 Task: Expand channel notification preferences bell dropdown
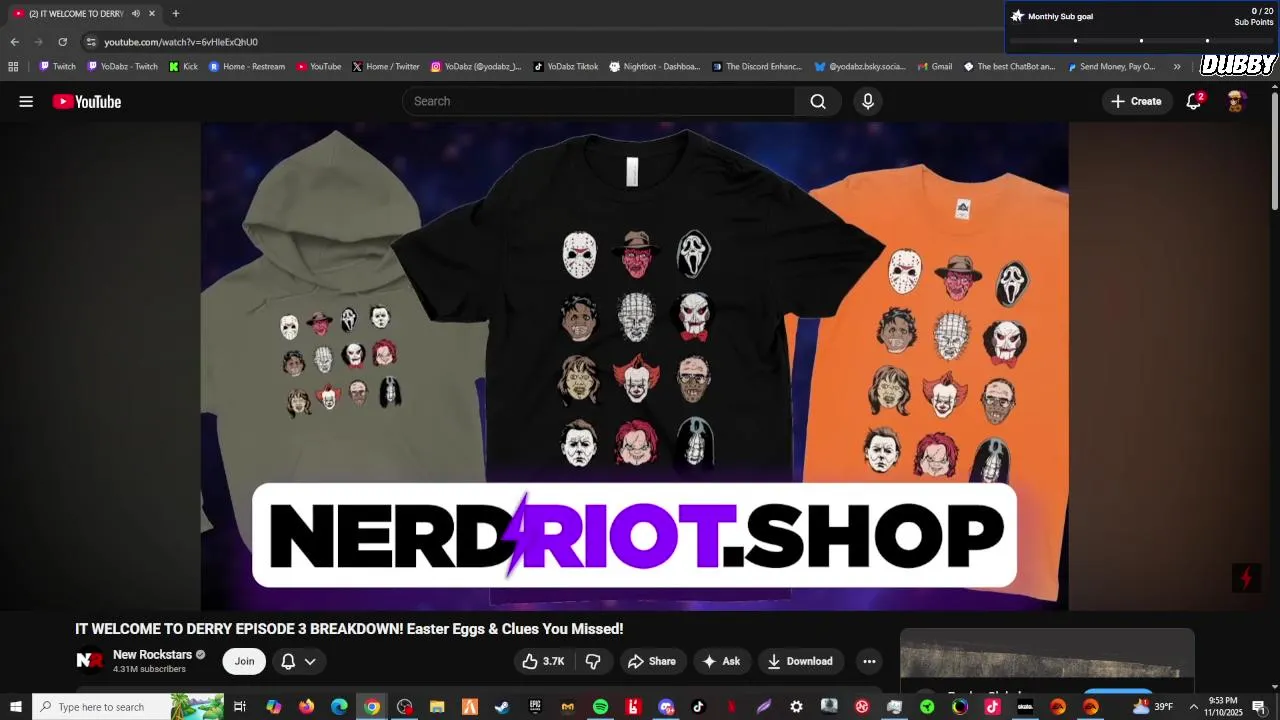coord(299,661)
